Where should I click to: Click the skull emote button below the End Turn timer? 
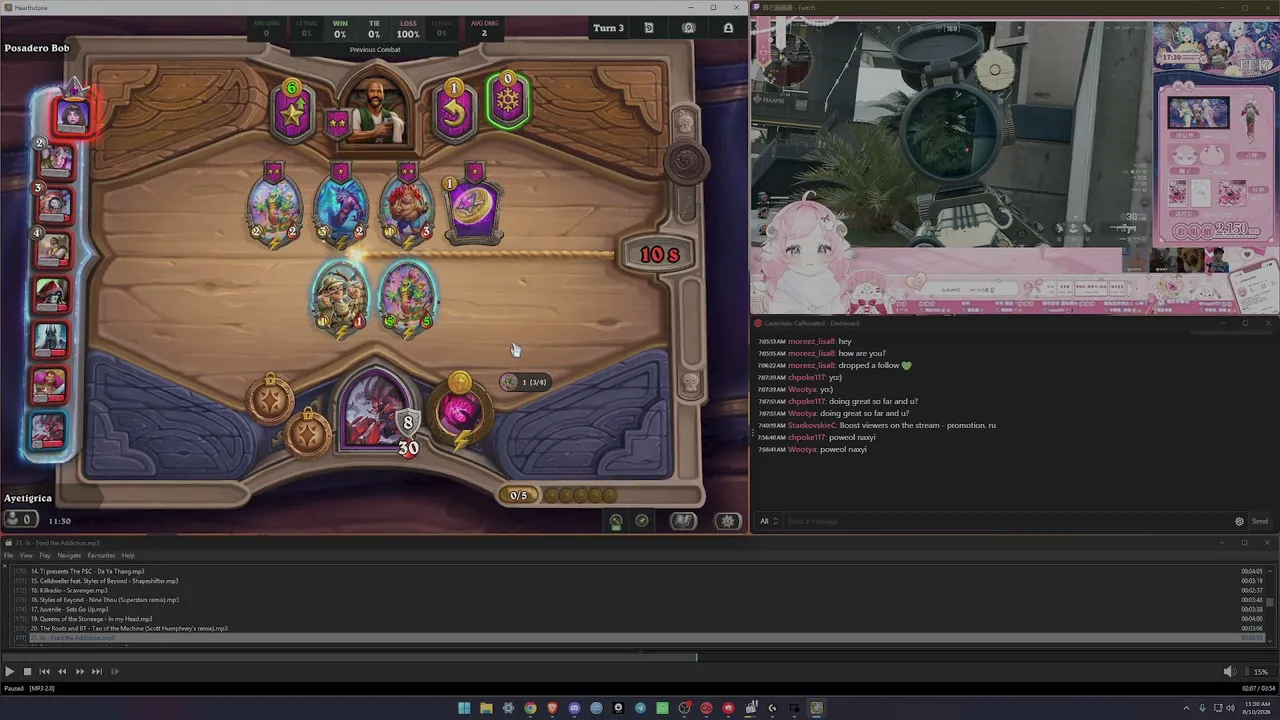689,383
